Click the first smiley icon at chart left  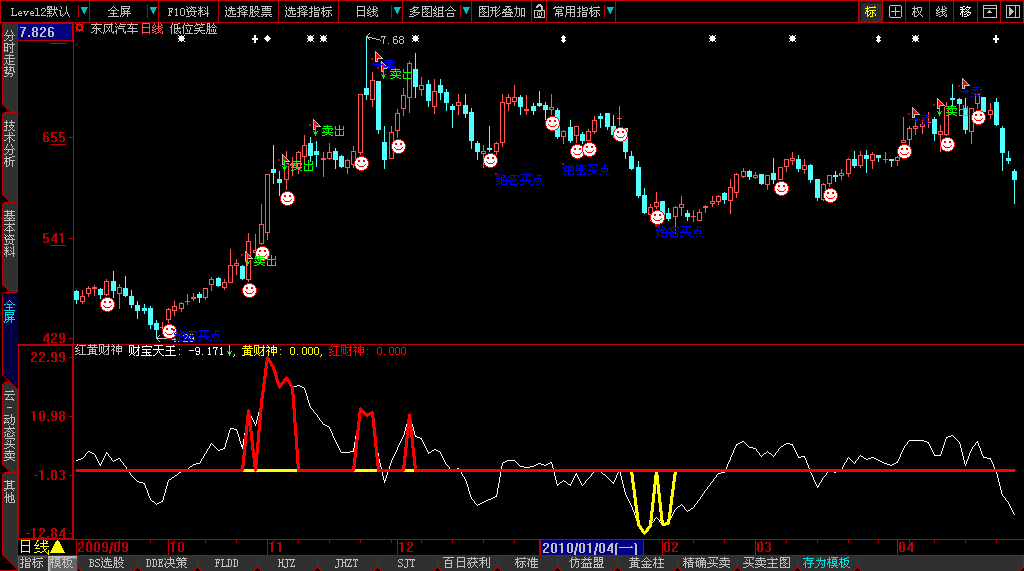point(107,304)
